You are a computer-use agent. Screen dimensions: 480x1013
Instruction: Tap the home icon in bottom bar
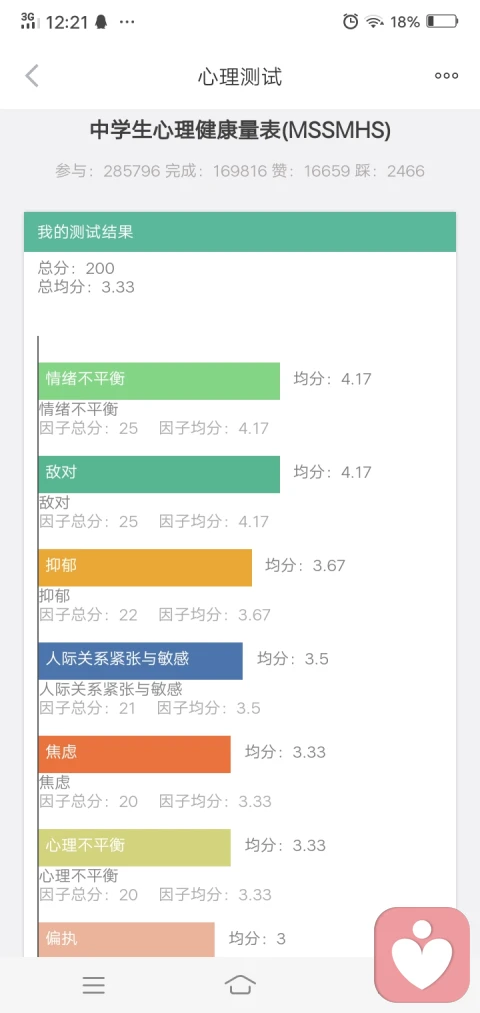point(240,985)
